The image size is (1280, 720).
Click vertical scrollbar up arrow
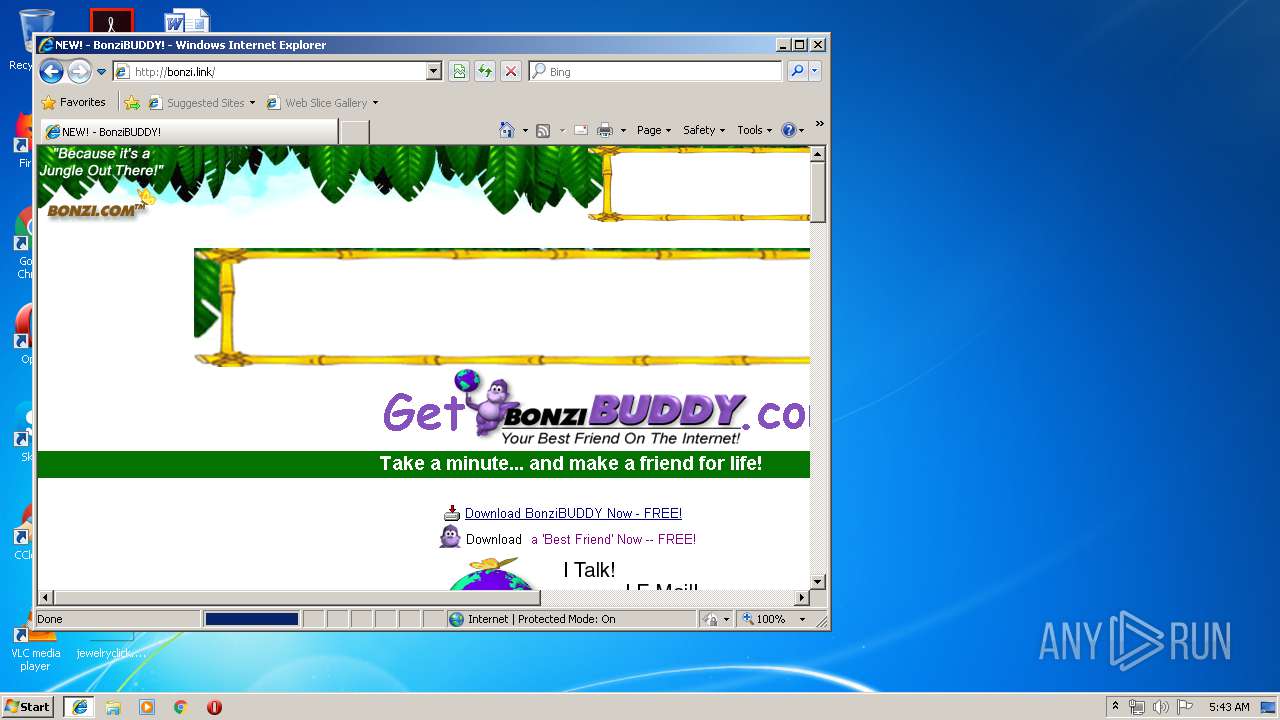[x=818, y=154]
